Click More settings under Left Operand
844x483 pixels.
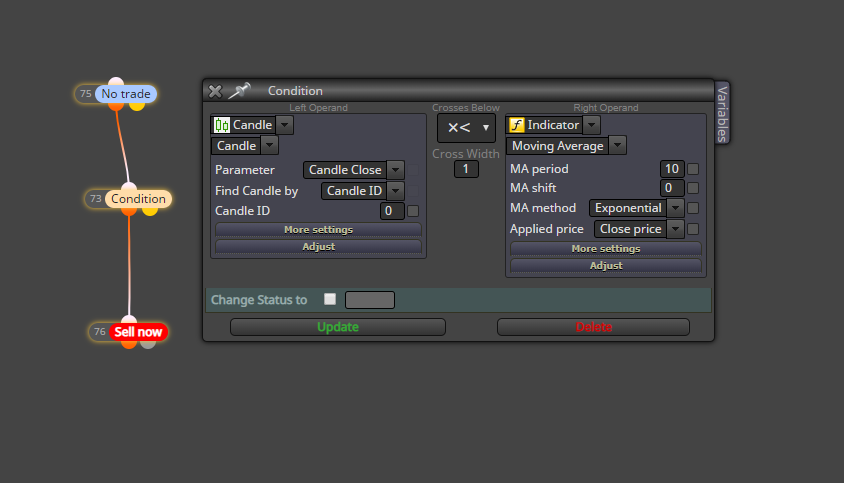(x=318, y=230)
